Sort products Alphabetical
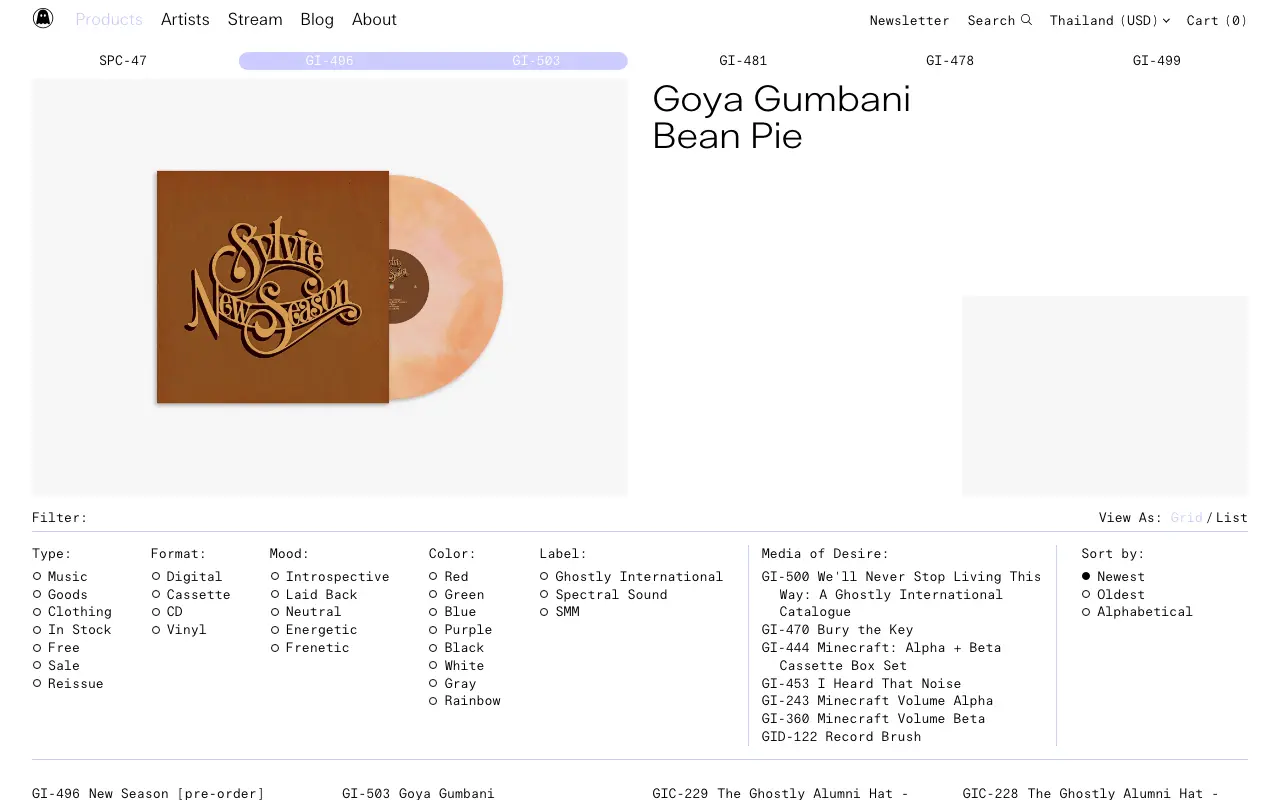 1137,612
